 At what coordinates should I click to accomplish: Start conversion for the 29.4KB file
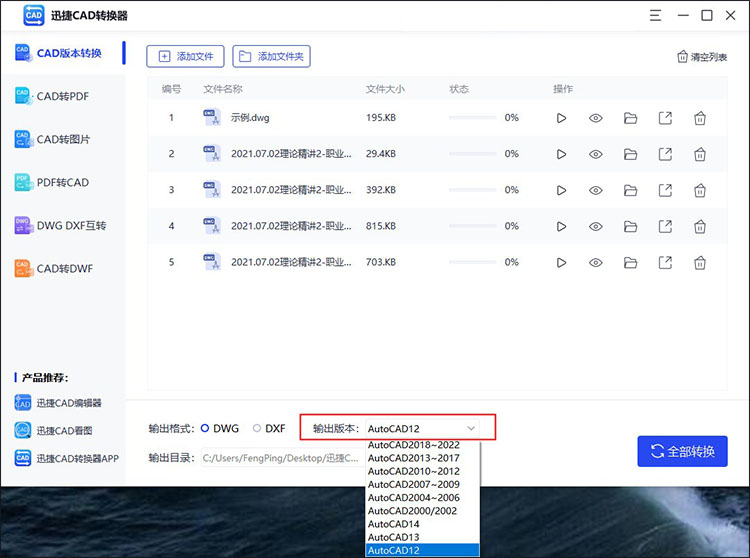point(561,154)
